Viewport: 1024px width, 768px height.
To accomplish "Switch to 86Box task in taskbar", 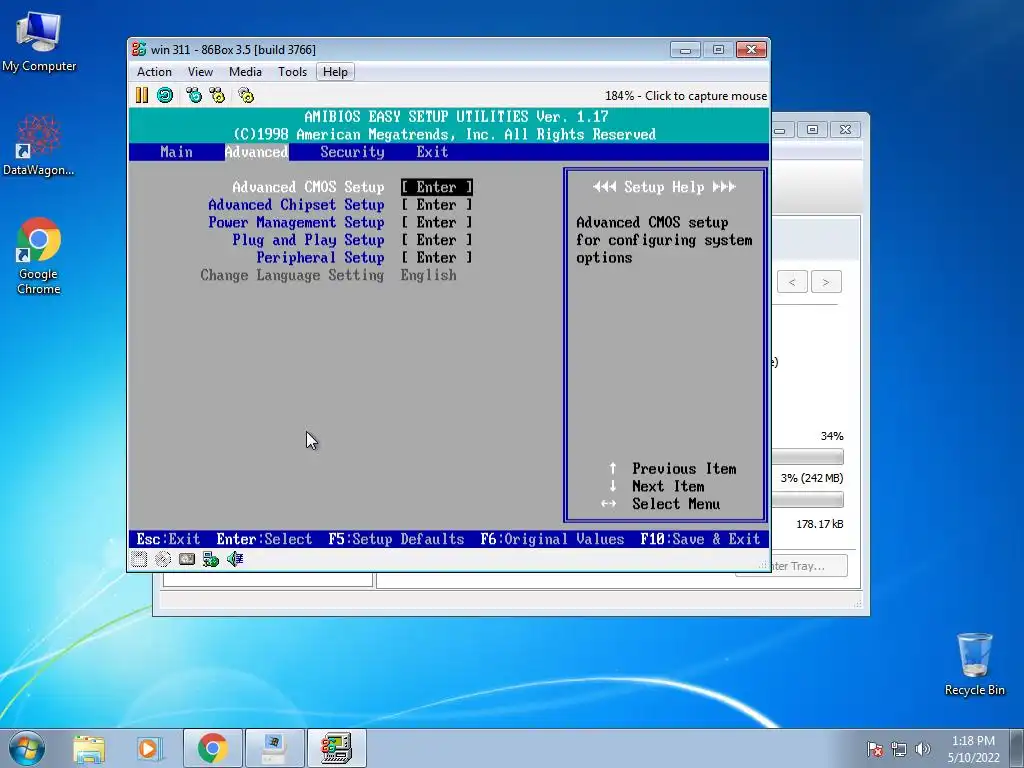I will coord(336,748).
